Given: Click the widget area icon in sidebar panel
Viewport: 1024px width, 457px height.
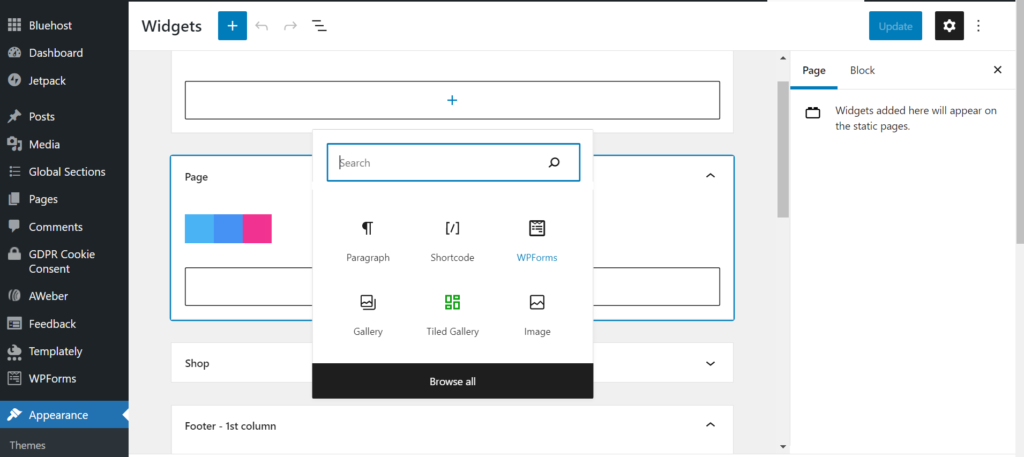Looking at the screenshot, I should point(812,112).
